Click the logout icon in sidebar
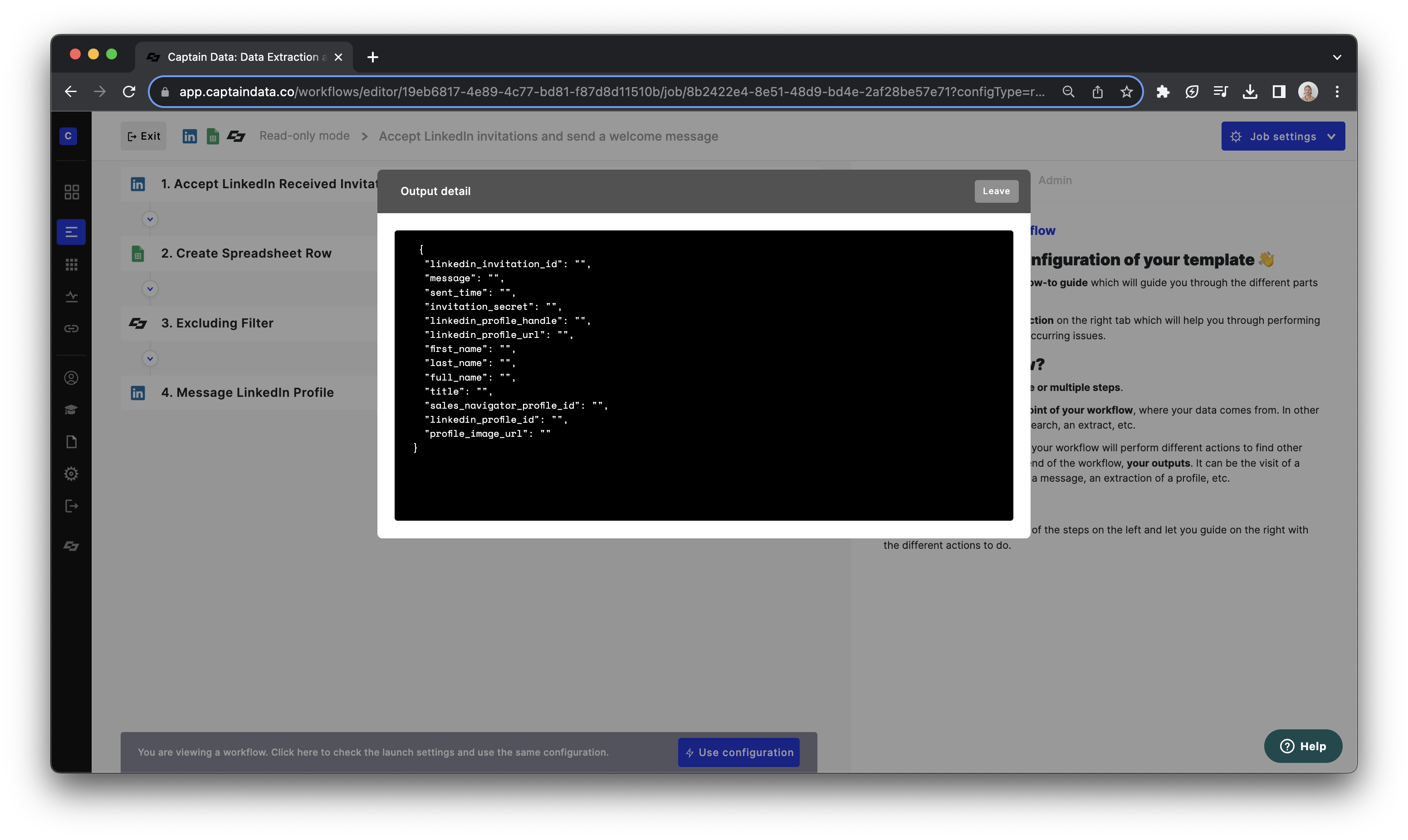1408x840 pixels. click(71, 505)
